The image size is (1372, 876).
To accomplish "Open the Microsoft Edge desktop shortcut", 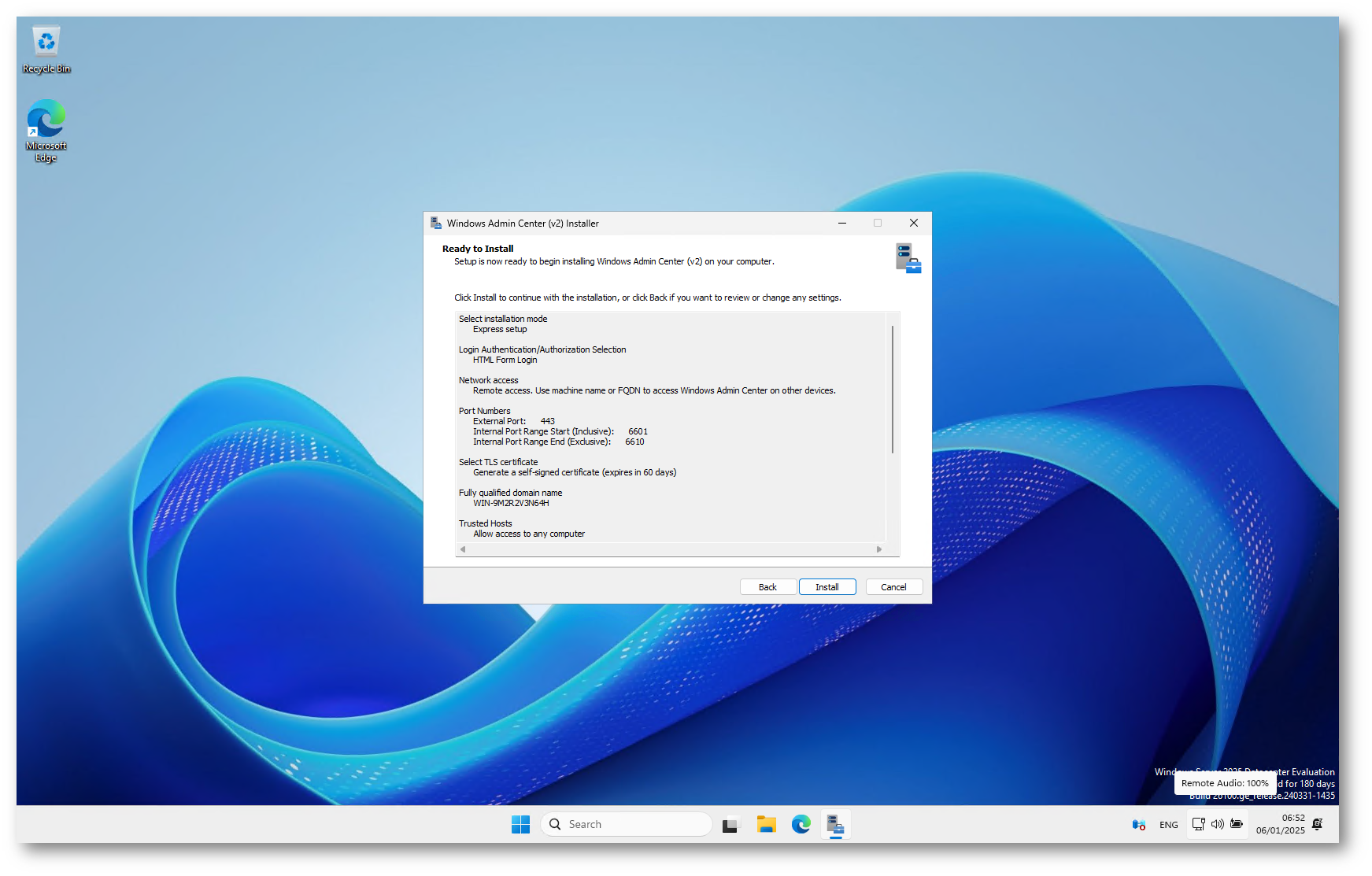I will (46, 131).
